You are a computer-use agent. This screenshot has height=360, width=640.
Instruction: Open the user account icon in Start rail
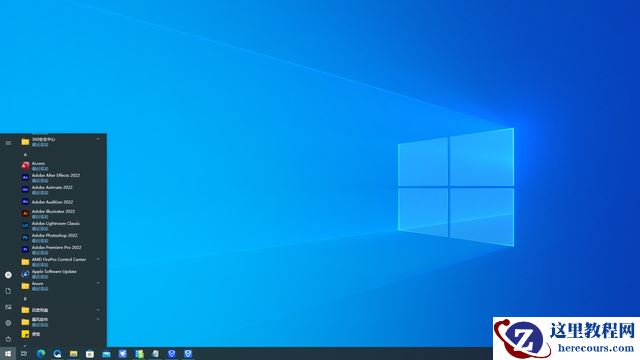pyautogui.click(x=8, y=275)
